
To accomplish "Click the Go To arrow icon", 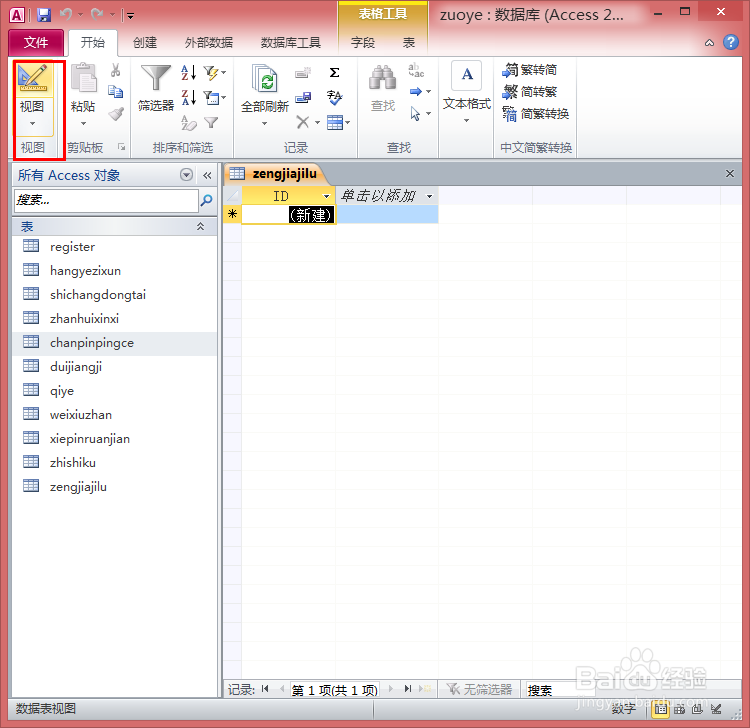I will (x=416, y=91).
